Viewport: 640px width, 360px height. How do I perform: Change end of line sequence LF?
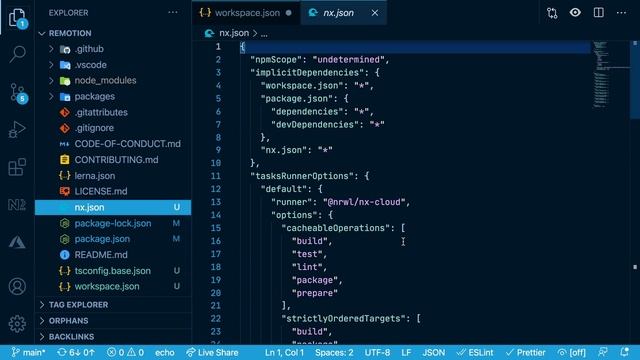(x=406, y=352)
